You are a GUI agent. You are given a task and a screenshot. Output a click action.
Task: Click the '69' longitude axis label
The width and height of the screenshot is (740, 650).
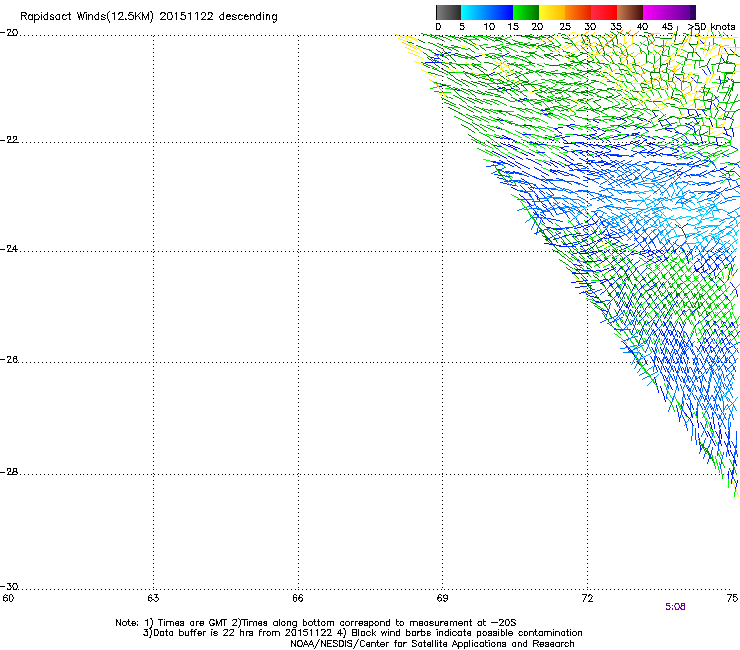[x=442, y=599]
